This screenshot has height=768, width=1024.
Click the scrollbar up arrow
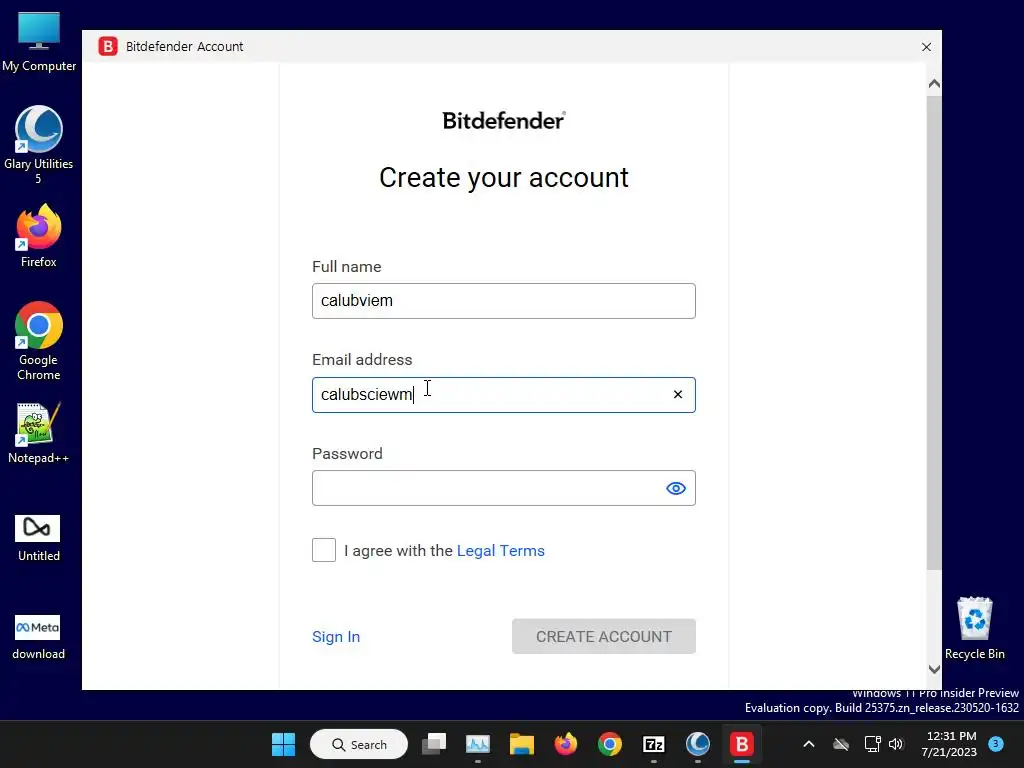pyautogui.click(x=934, y=84)
